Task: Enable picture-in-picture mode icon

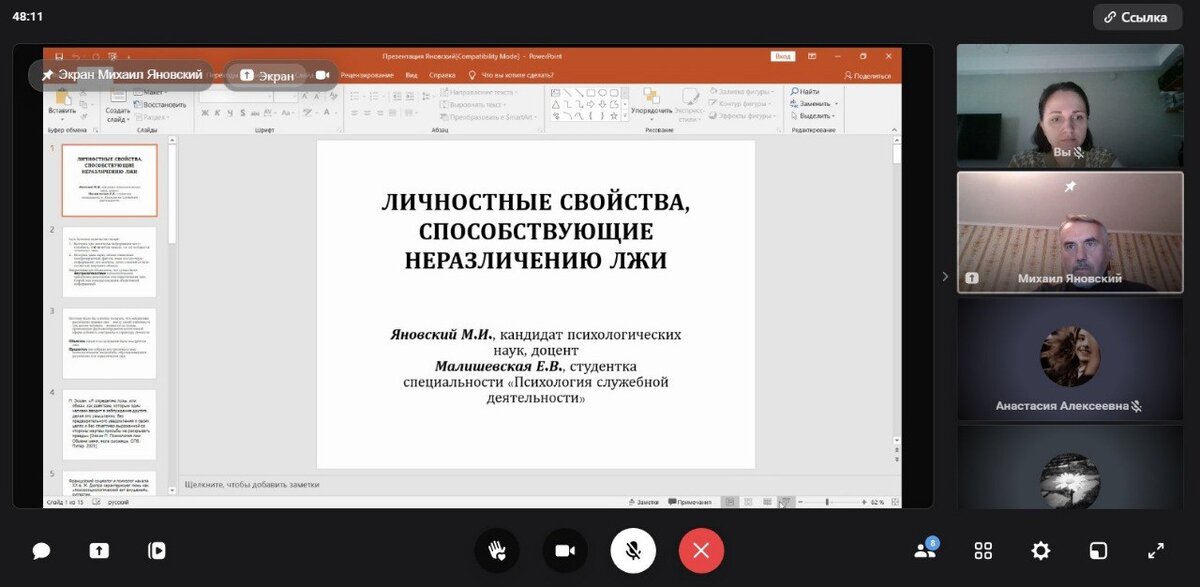Action: pyautogui.click(x=1098, y=550)
